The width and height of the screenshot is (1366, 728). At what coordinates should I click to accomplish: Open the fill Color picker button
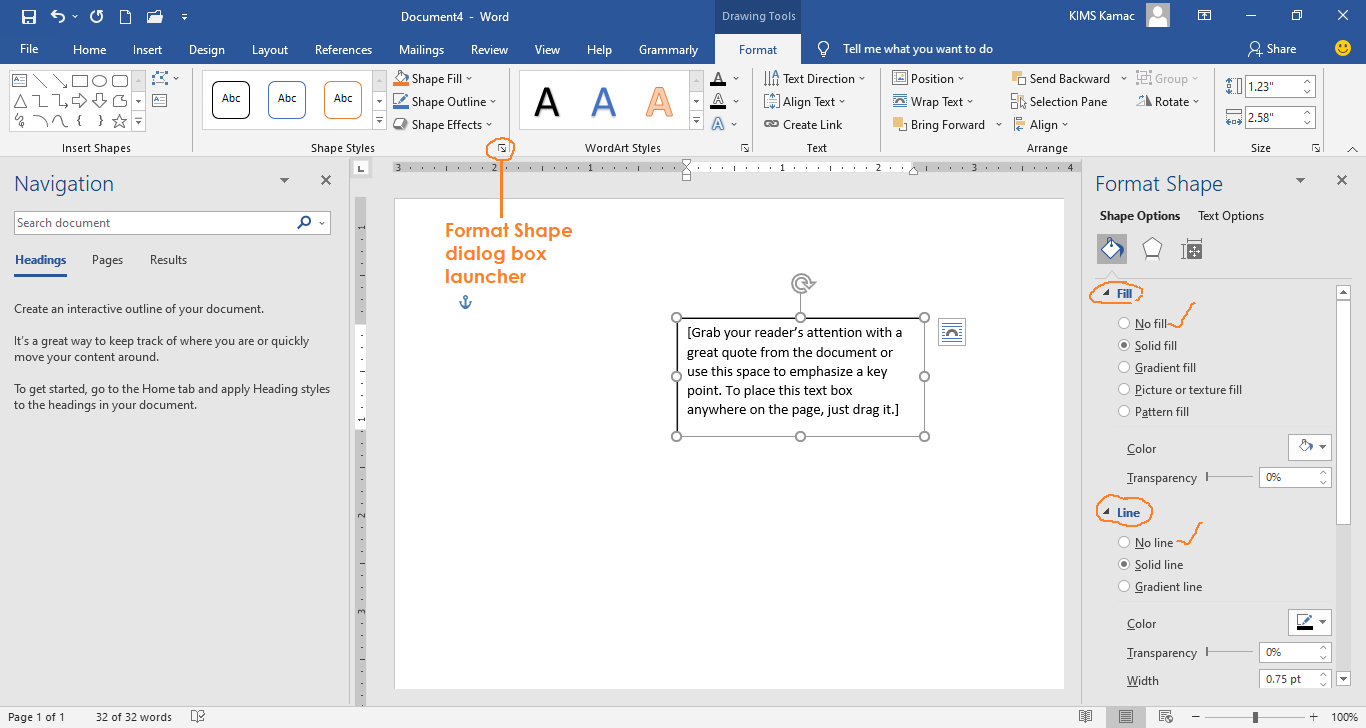1309,448
